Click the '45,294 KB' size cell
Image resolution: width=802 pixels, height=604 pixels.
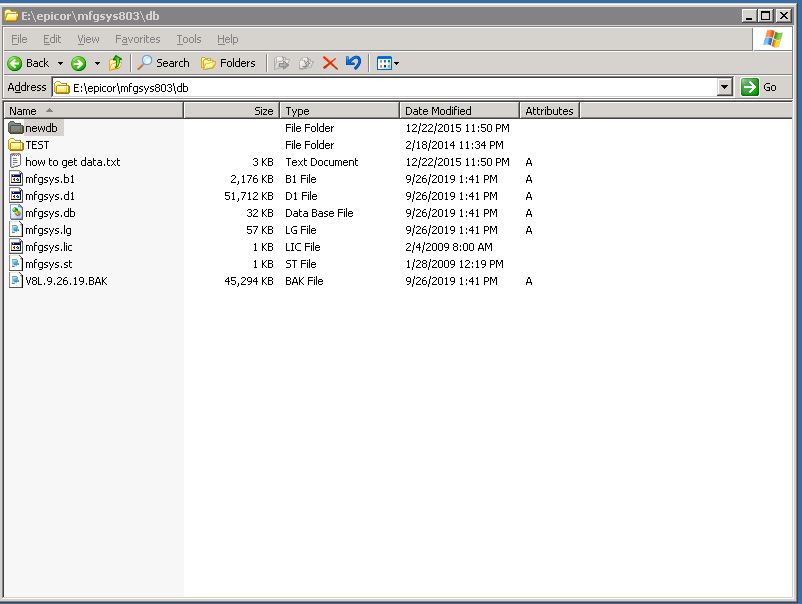tap(249, 281)
